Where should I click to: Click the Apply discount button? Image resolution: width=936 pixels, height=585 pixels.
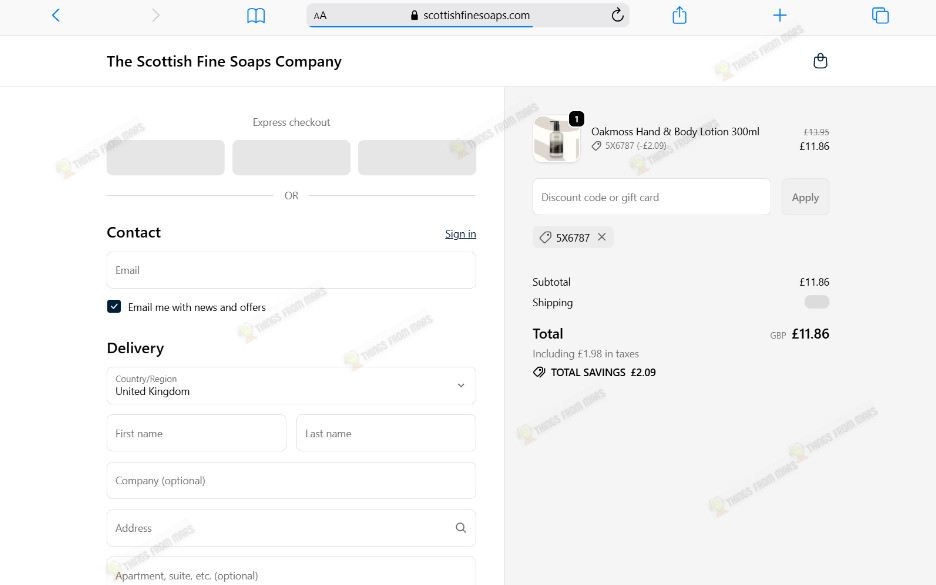(805, 197)
